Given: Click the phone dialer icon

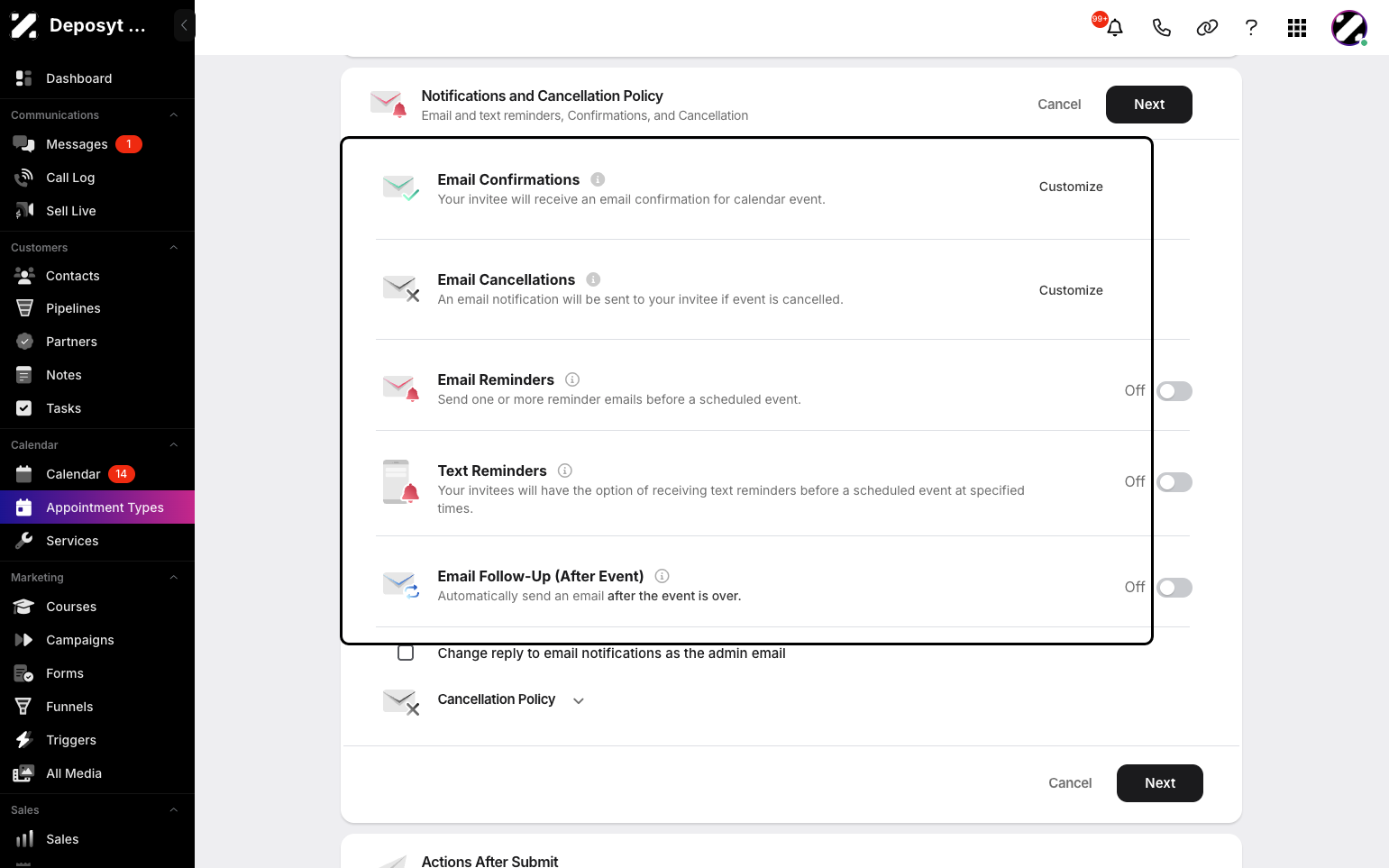Looking at the screenshot, I should pos(1161,27).
